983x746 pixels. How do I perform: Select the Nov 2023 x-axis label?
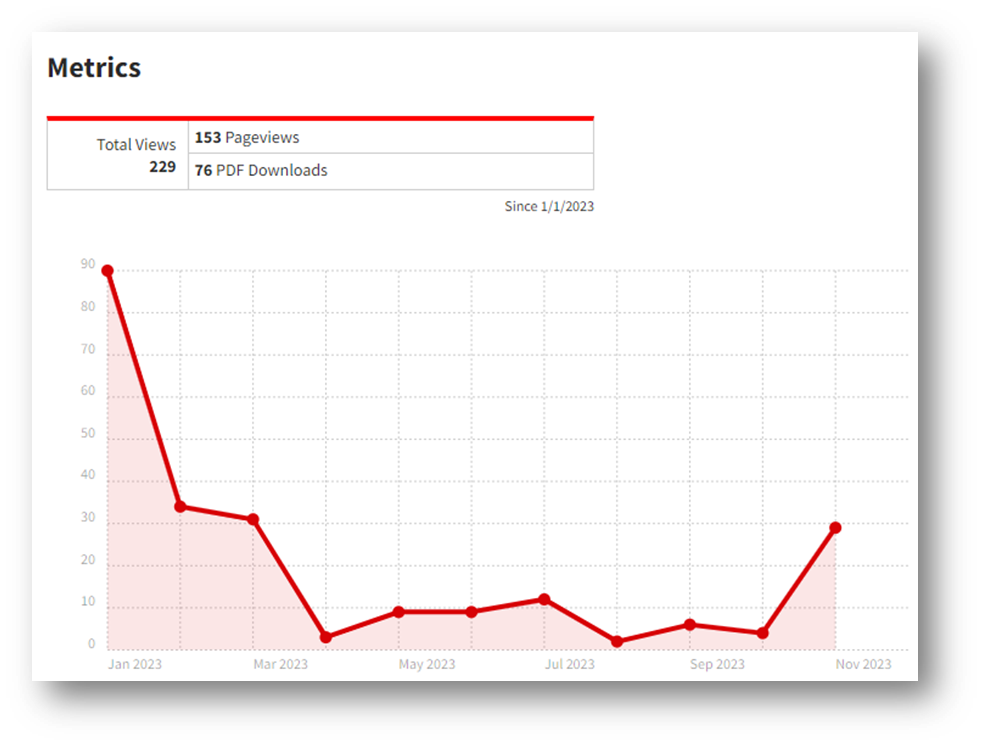click(863, 665)
